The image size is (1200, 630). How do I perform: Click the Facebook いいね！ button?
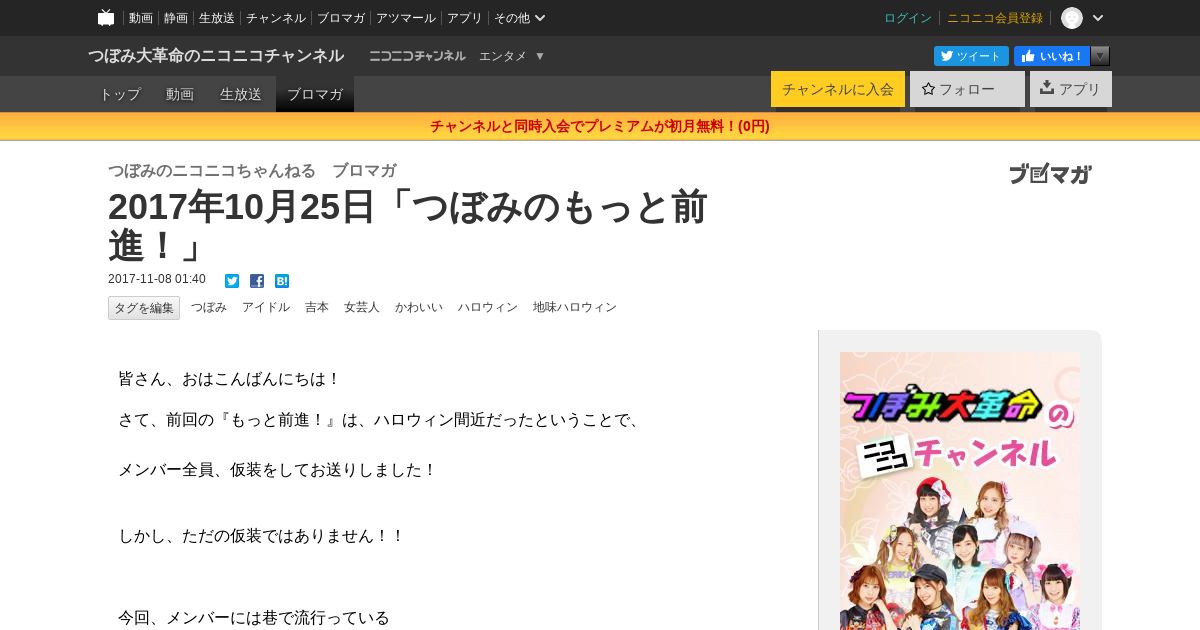[1052, 56]
